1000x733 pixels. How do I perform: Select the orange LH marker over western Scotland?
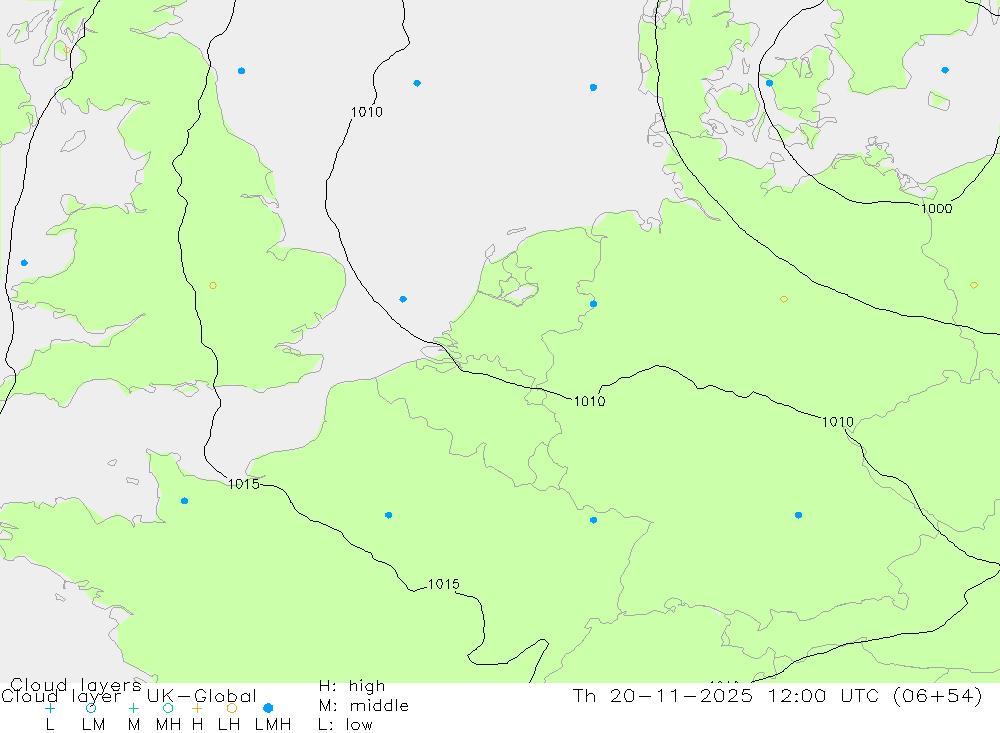tap(67, 50)
